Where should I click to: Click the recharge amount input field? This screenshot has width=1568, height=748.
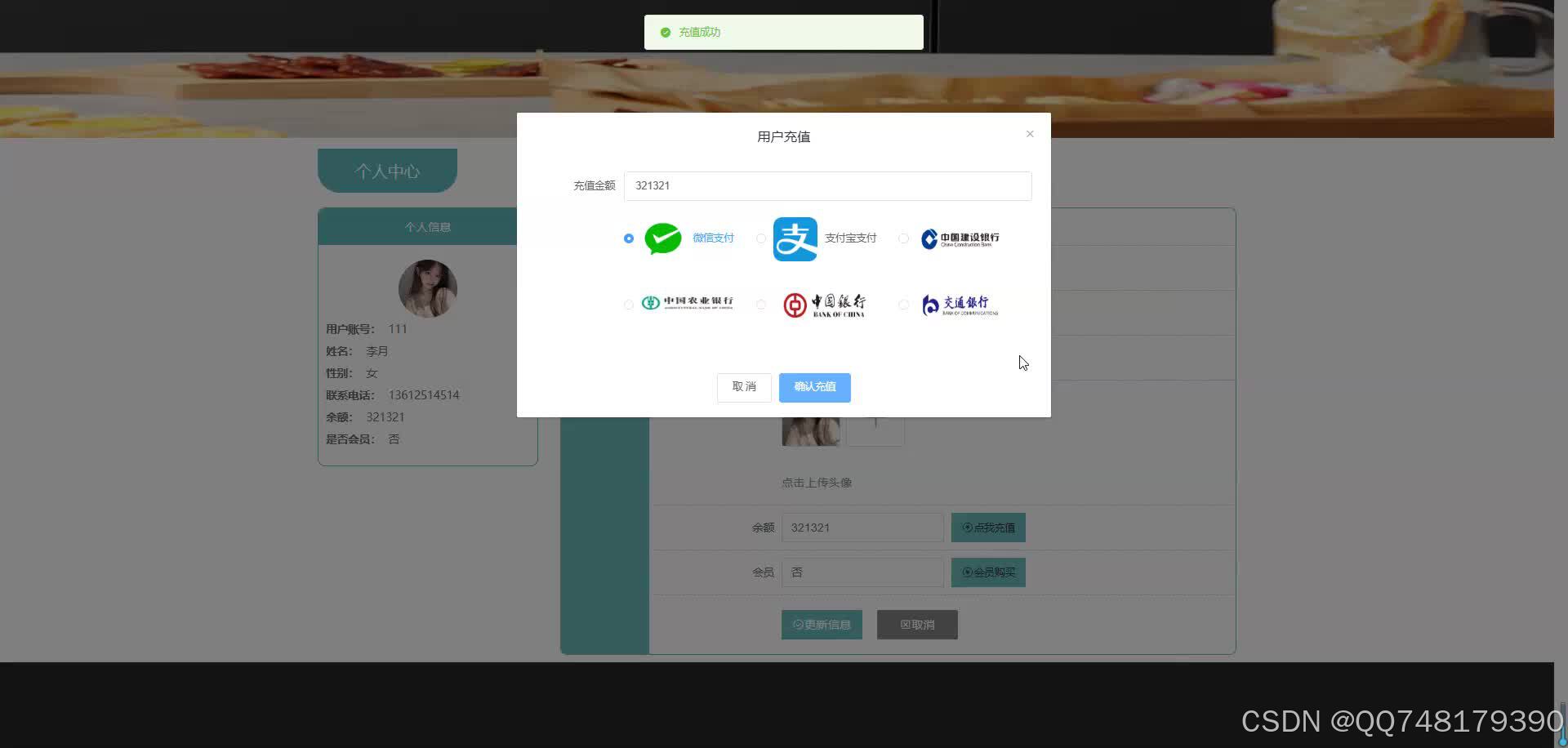tap(827, 185)
